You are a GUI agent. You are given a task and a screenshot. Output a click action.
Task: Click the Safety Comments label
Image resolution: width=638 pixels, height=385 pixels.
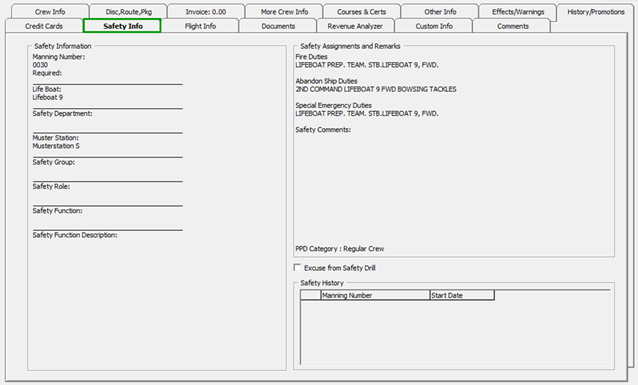point(323,129)
